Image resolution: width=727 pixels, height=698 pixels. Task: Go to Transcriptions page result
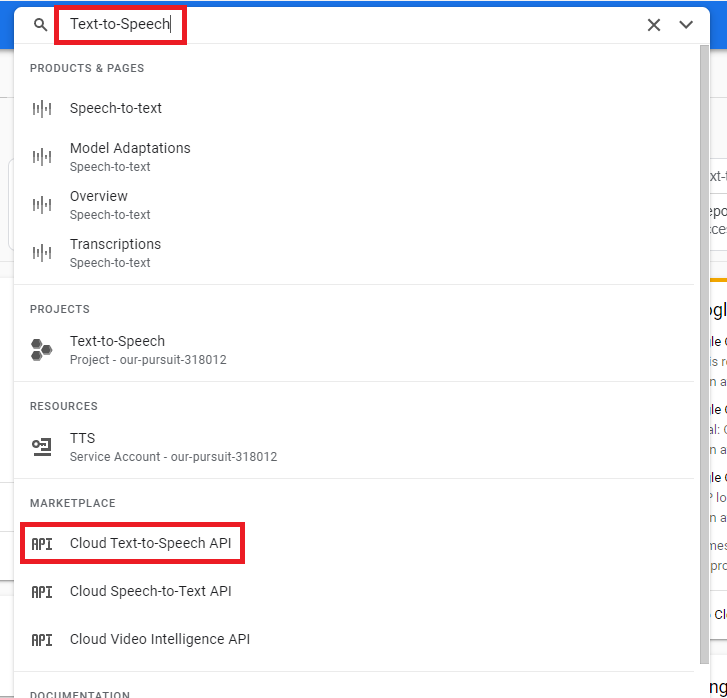115,245
